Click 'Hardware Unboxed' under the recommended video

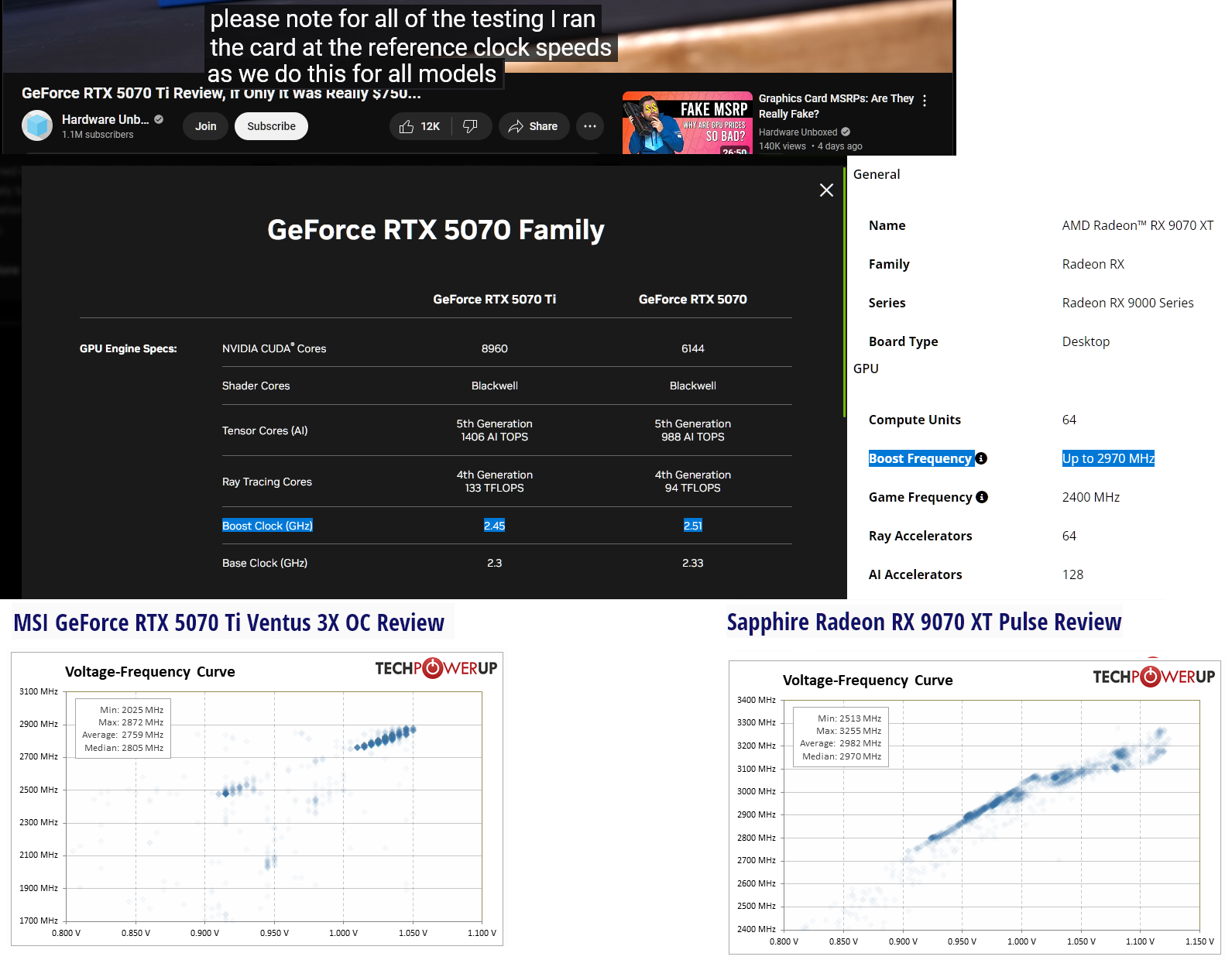(x=798, y=132)
